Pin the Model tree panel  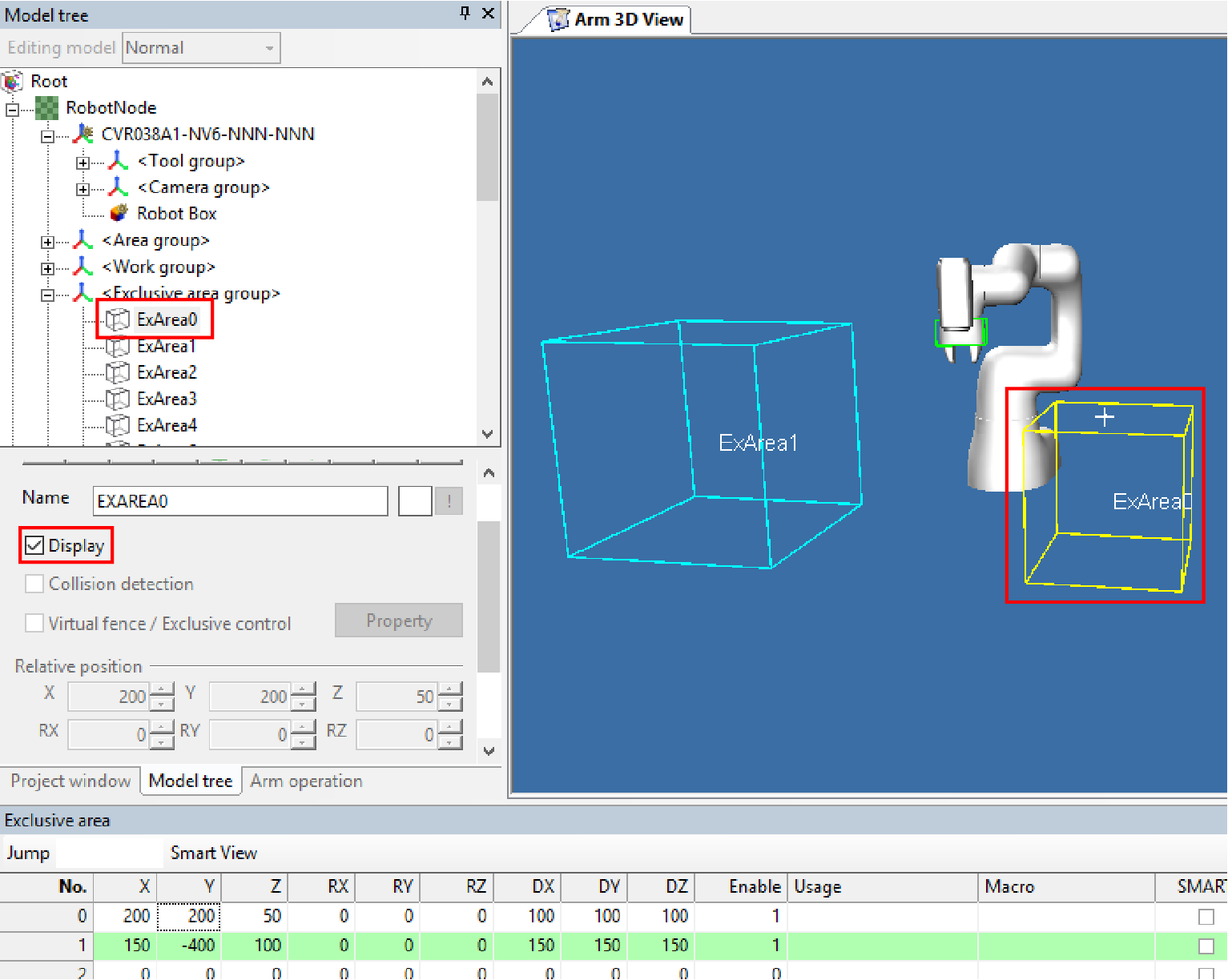click(465, 14)
